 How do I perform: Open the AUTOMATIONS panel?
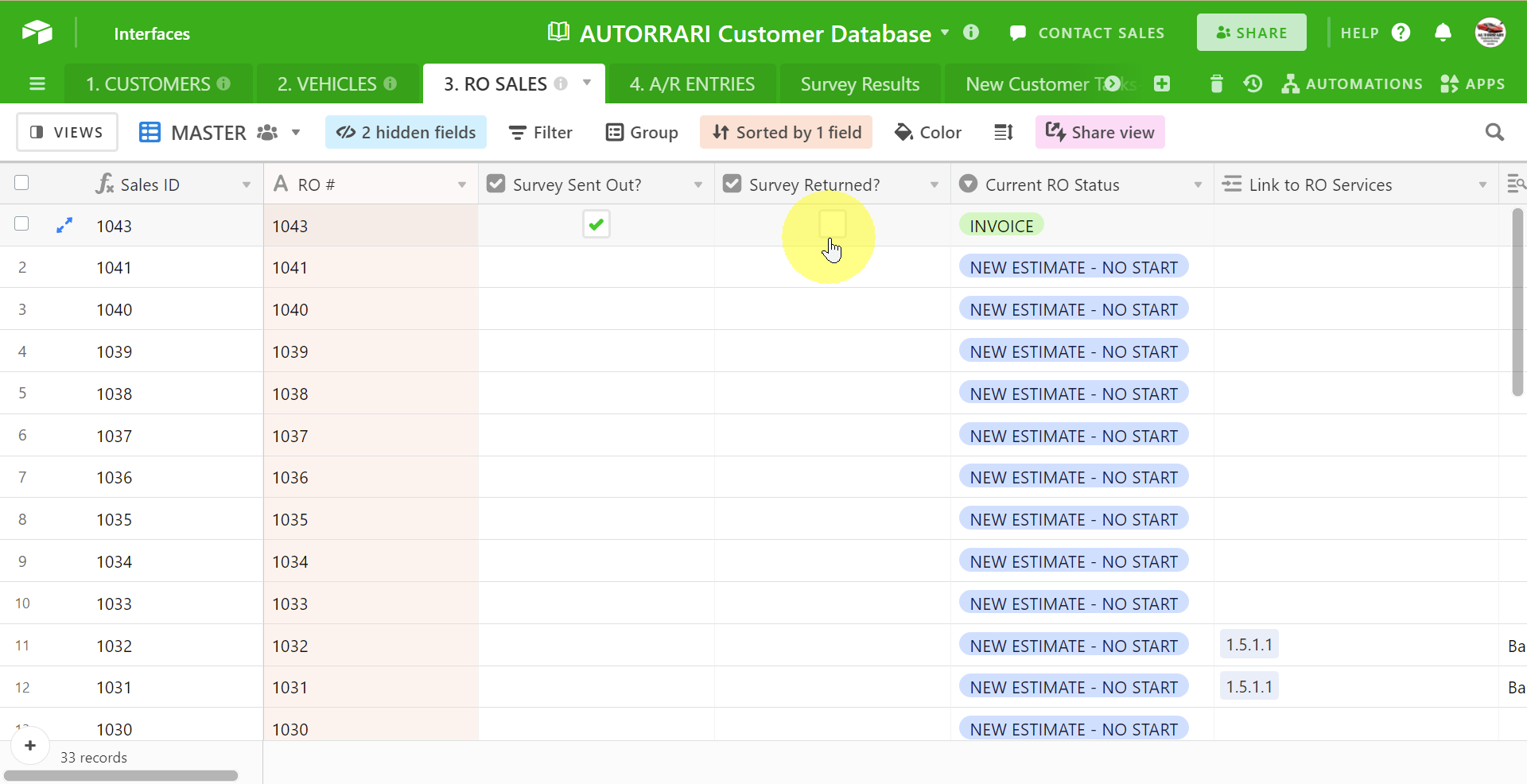click(x=1352, y=83)
